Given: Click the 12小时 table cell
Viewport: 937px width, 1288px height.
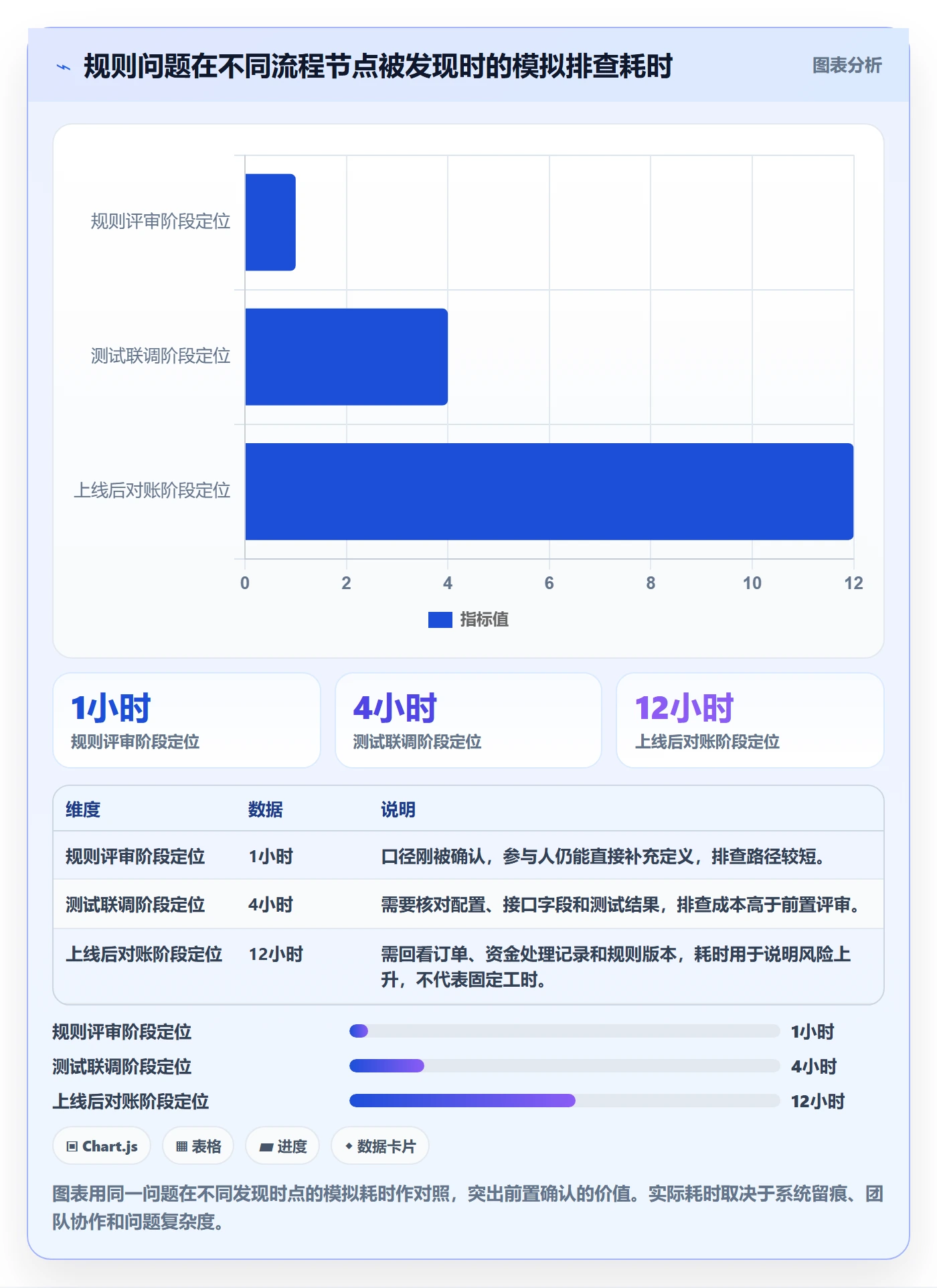Looking at the screenshot, I should pyautogui.click(x=276, y=954).
